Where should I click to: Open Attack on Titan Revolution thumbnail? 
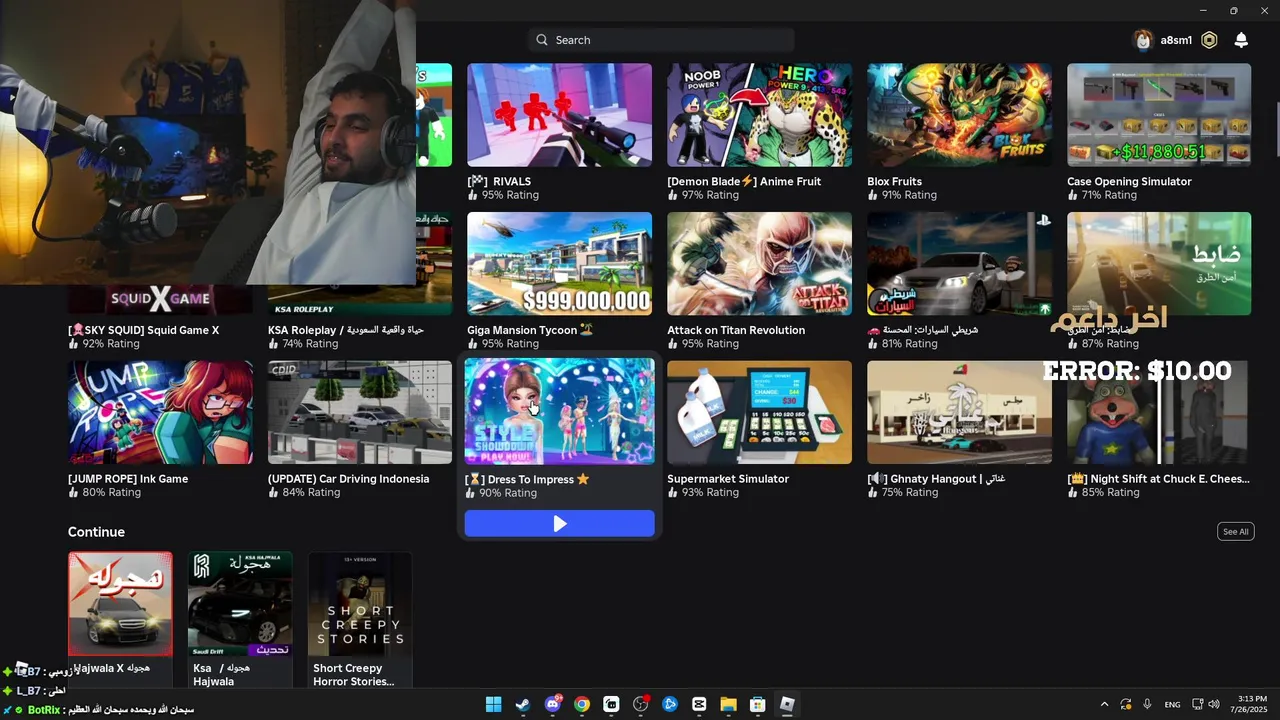tap(759, 264)
